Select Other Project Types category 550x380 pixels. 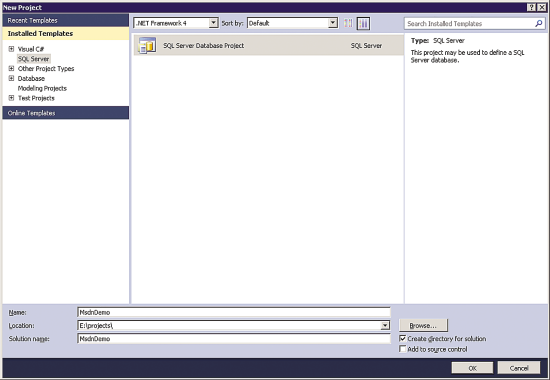(x=46, y=68)
